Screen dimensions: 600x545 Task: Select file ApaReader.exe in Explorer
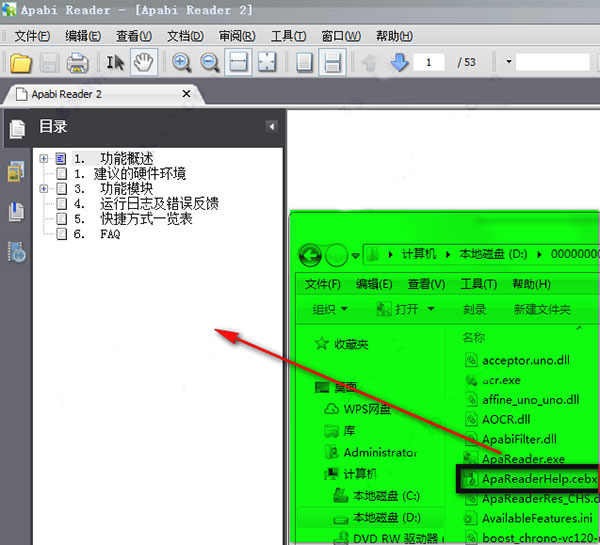[515, 459]
